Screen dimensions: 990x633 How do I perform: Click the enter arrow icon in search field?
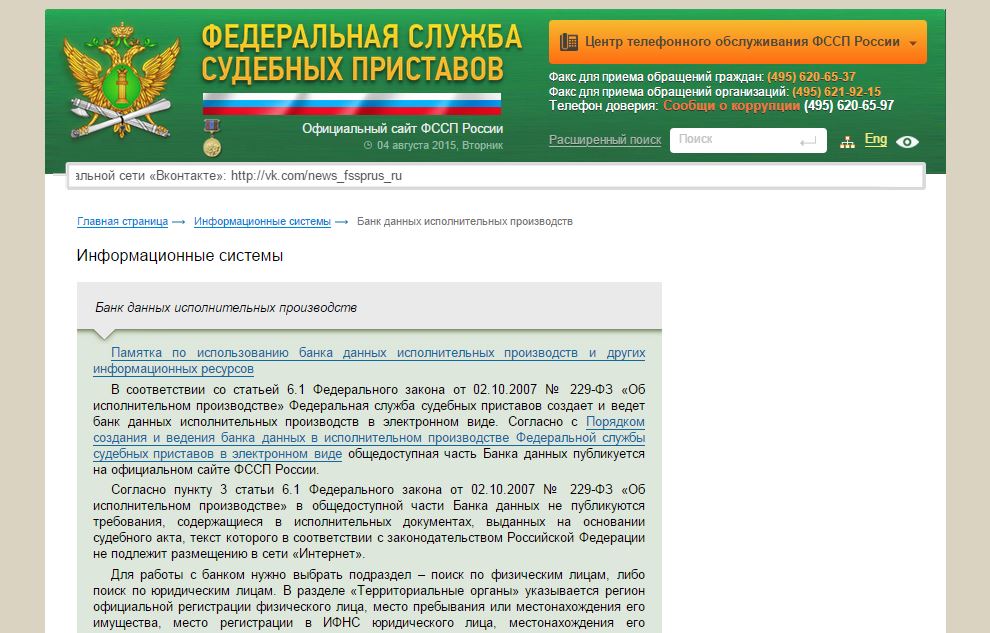(808, 141)
